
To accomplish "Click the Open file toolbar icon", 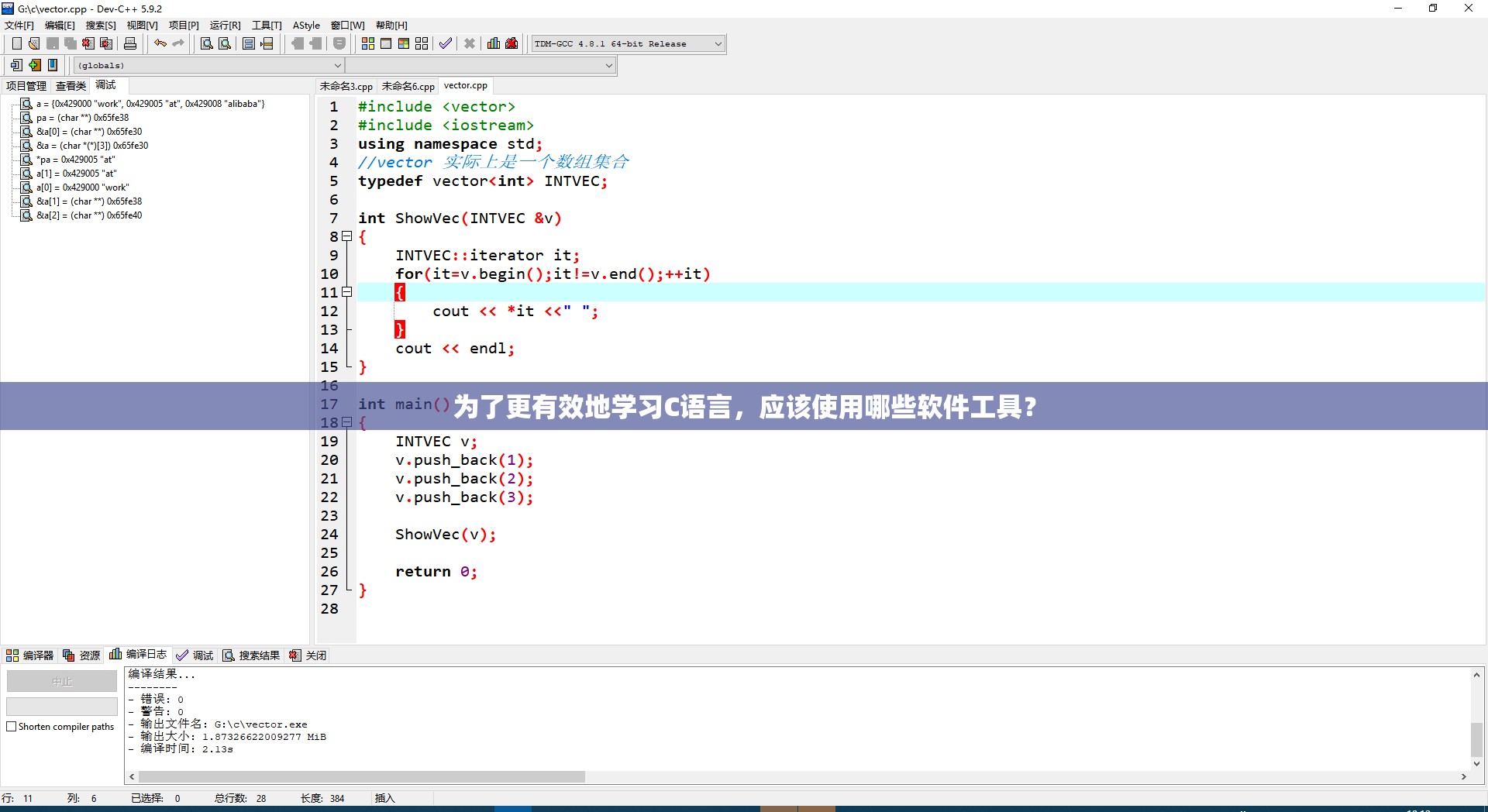I will coord(34,44).
